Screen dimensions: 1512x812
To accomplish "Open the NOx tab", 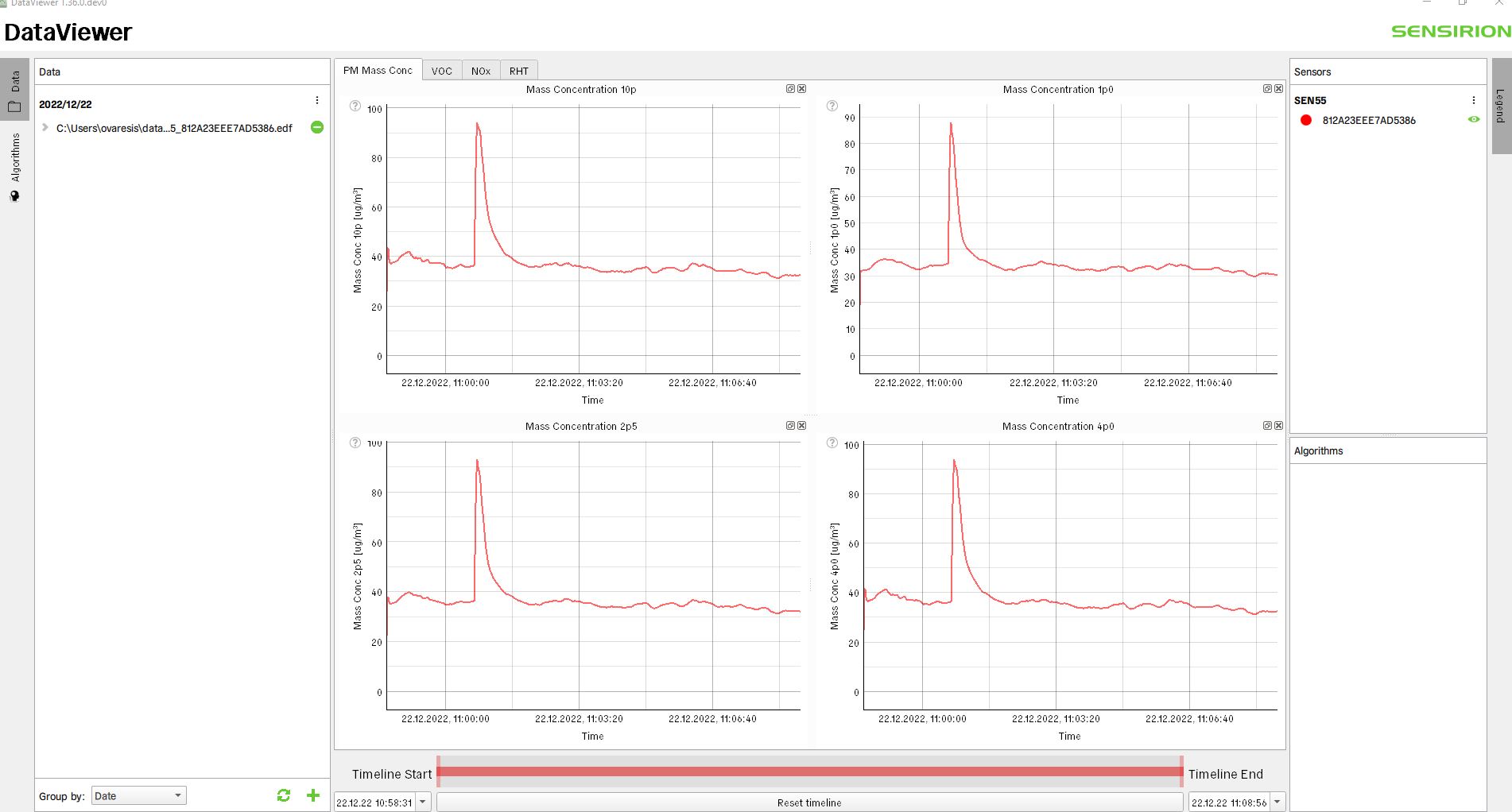I will click(x=480, y=71).
